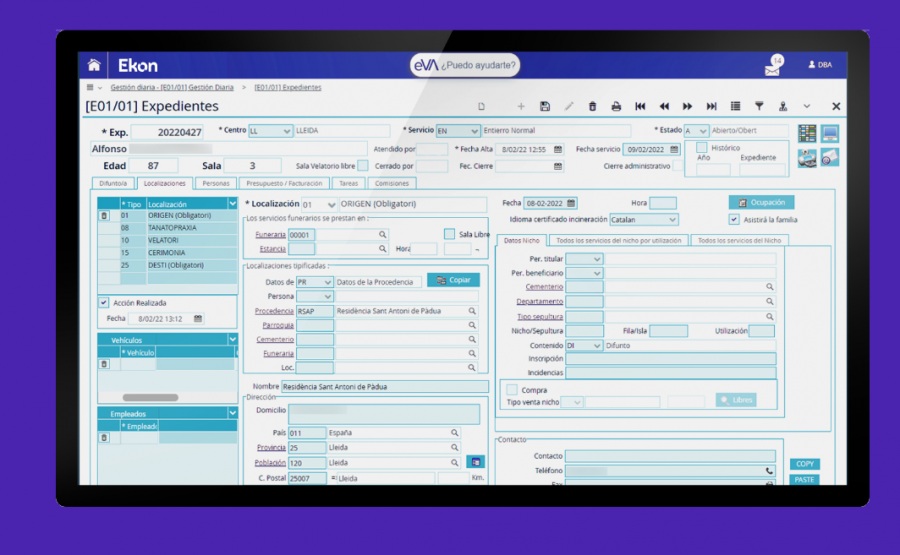Toggle the Histórico checkbox
The image size is (900, 555).
(x=701, y=148)
